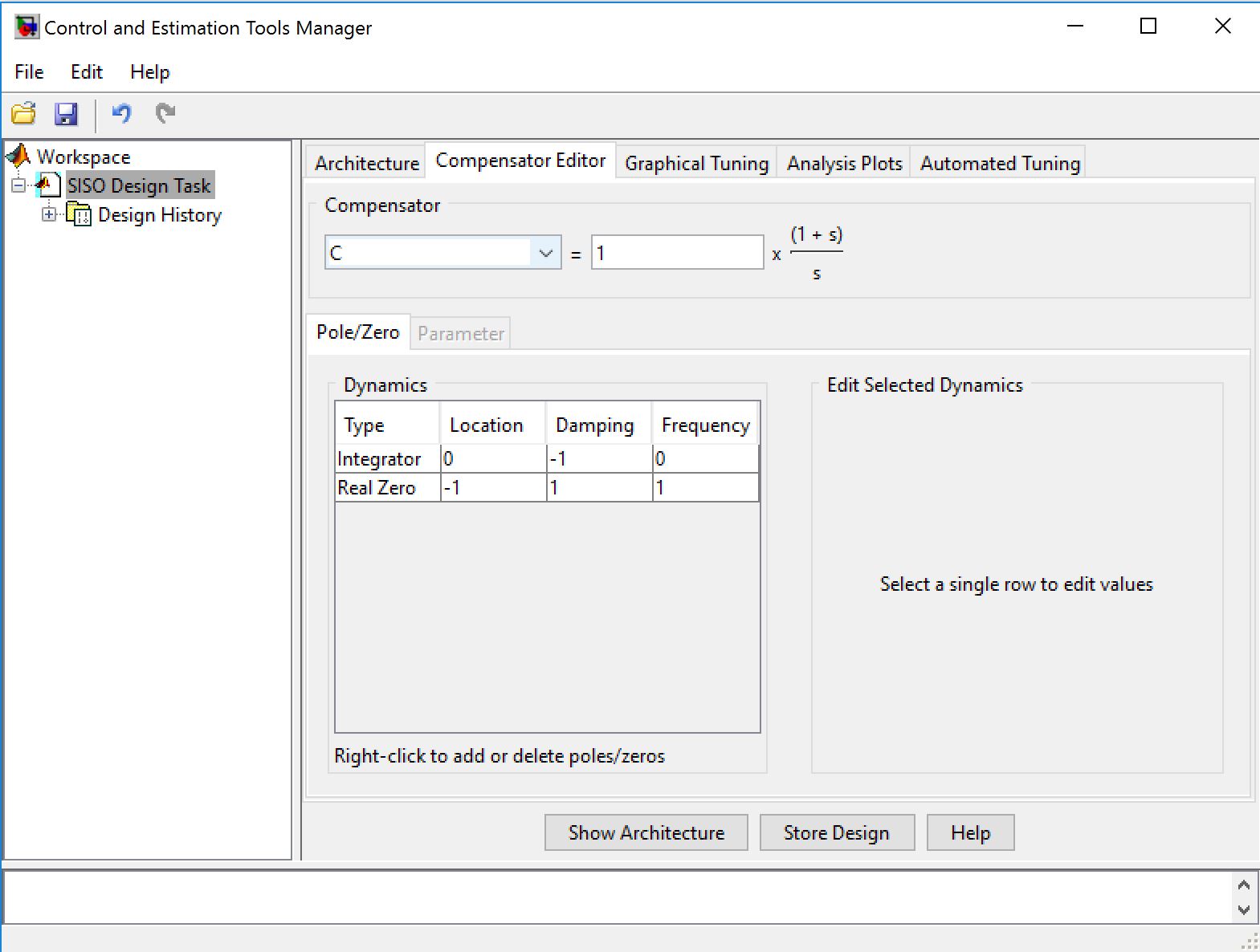Switch to the Architecture tab
Screen dimensions: 1260x952
coord(367,163)
